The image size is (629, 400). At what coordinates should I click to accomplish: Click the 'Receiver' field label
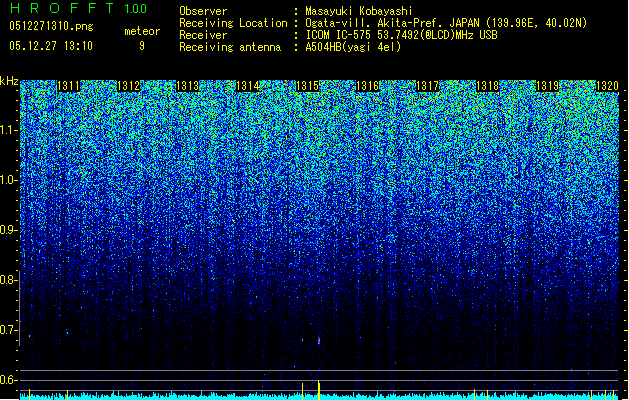(203, 35)
